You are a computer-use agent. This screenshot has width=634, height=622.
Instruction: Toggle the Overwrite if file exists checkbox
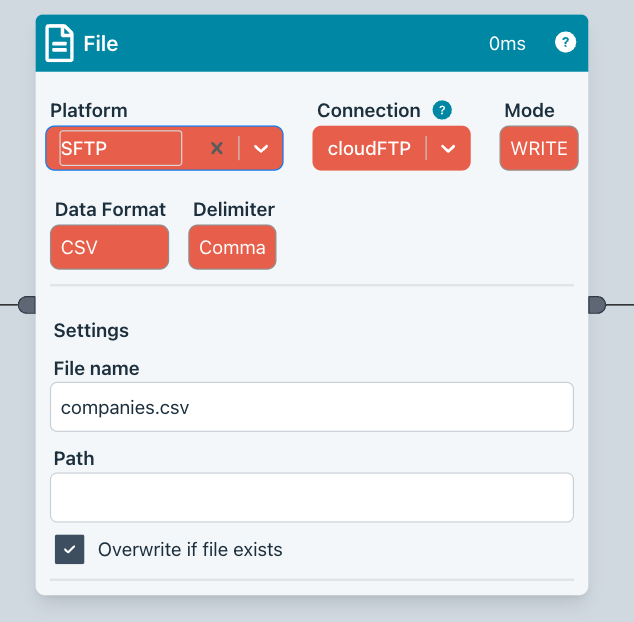pos(70,549)
